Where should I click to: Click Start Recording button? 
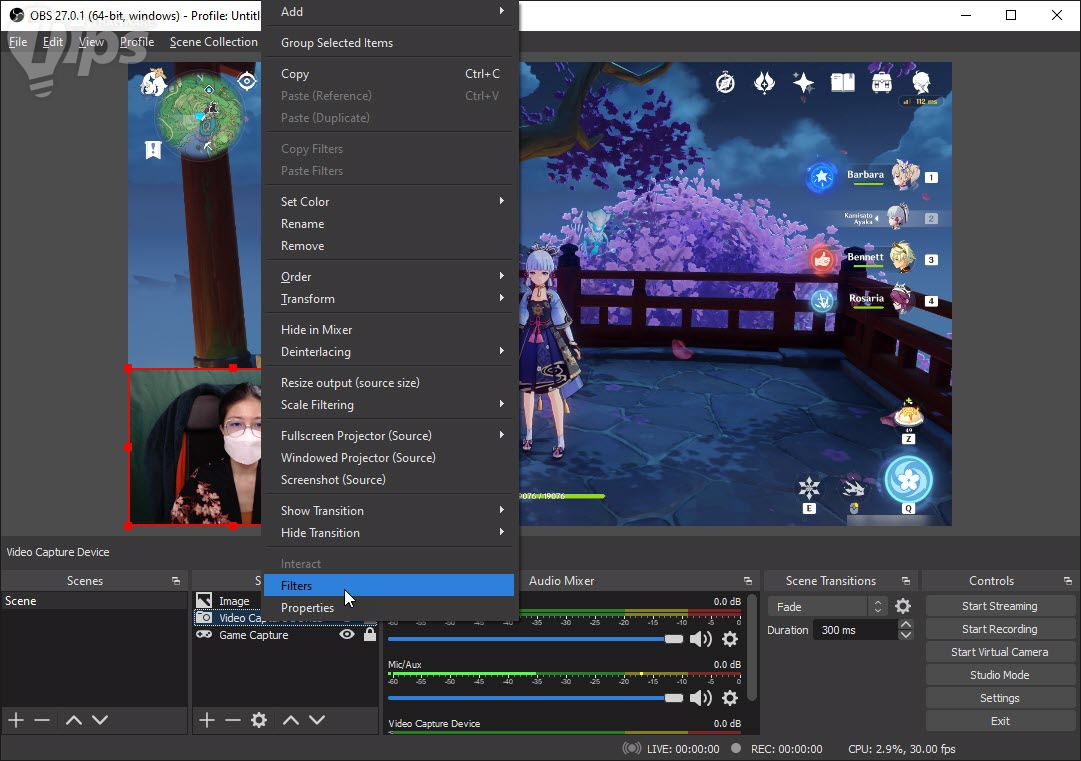(x=999, y=629)
